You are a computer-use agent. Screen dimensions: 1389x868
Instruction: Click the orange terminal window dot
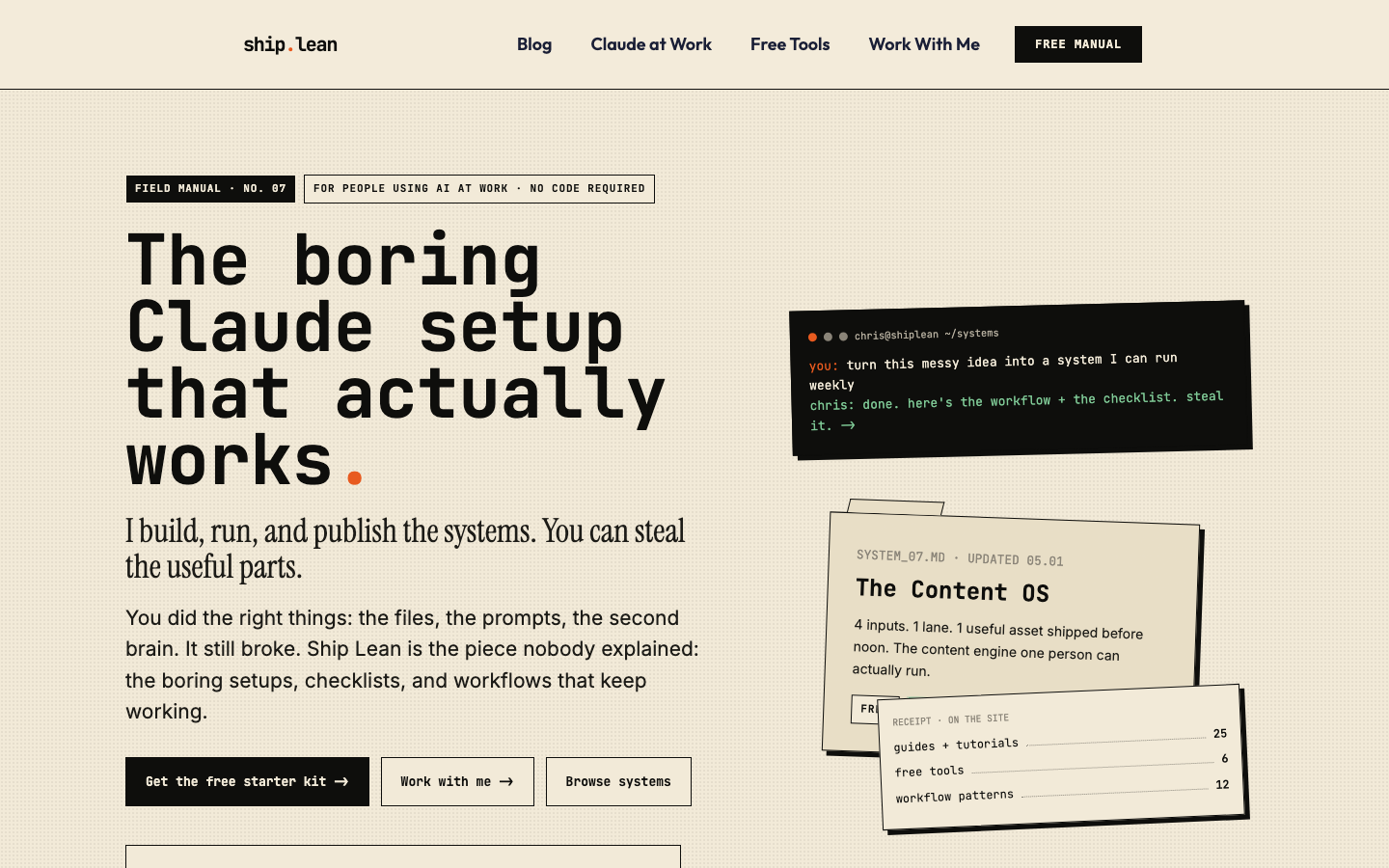pos(812,338)
